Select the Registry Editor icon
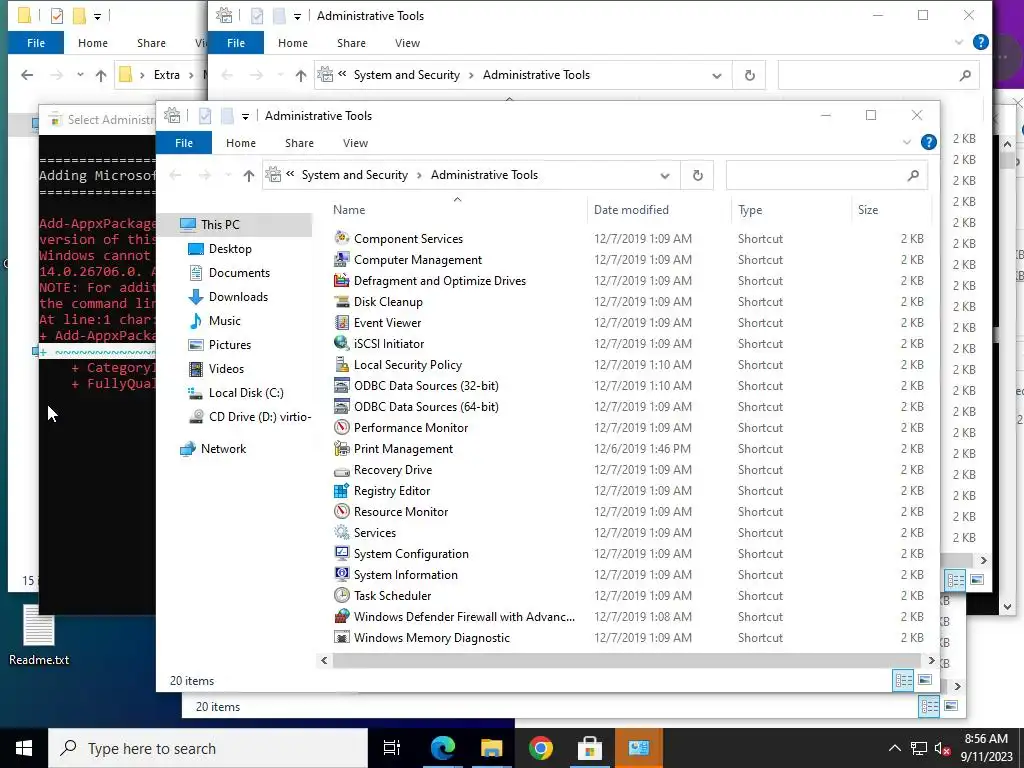1024x768 pixels. coord(342,490)
